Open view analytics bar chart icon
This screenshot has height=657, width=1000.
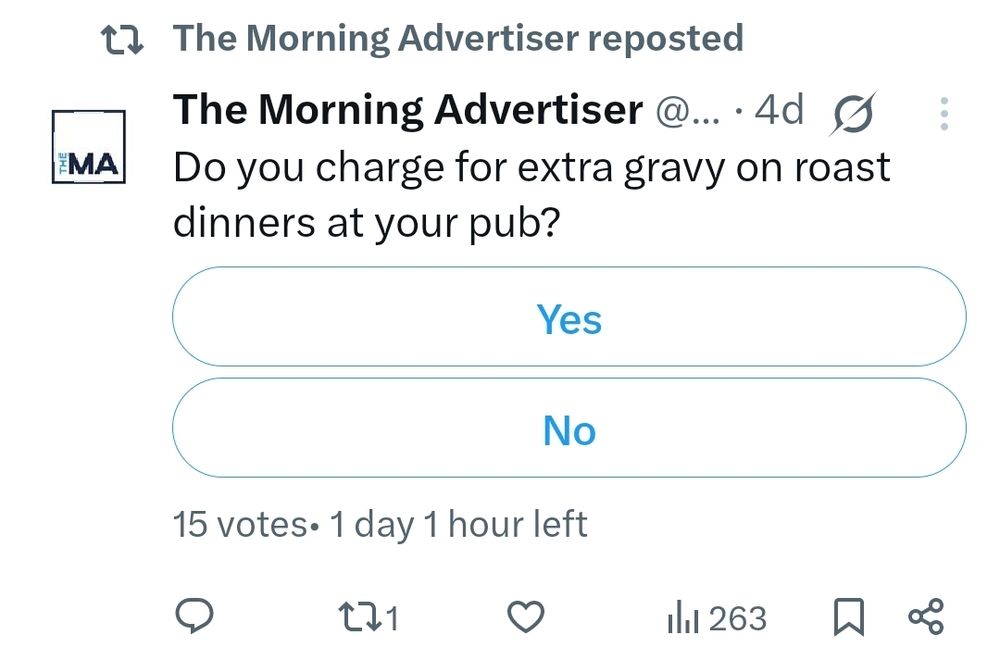pos(683,617)
